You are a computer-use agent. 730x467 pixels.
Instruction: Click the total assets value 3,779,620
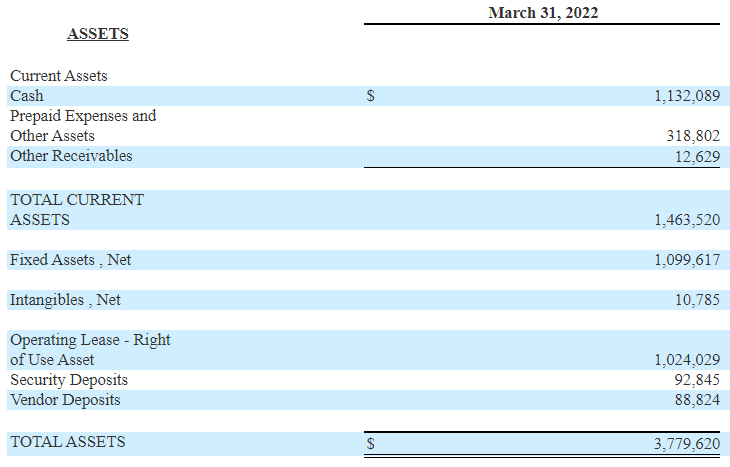point(686,442)
